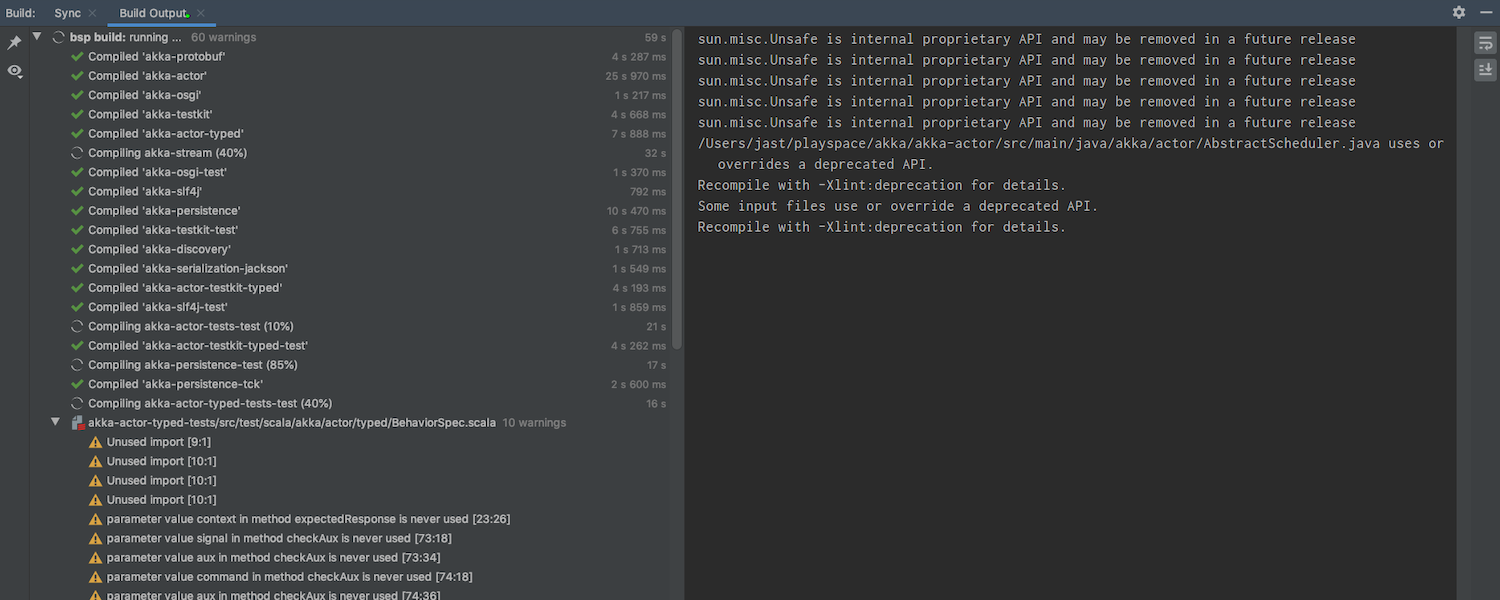Viewport: 1500px width, 600px height.
Task: Click green checkmark beside akka-discovery
Action: tap(77, 249)
